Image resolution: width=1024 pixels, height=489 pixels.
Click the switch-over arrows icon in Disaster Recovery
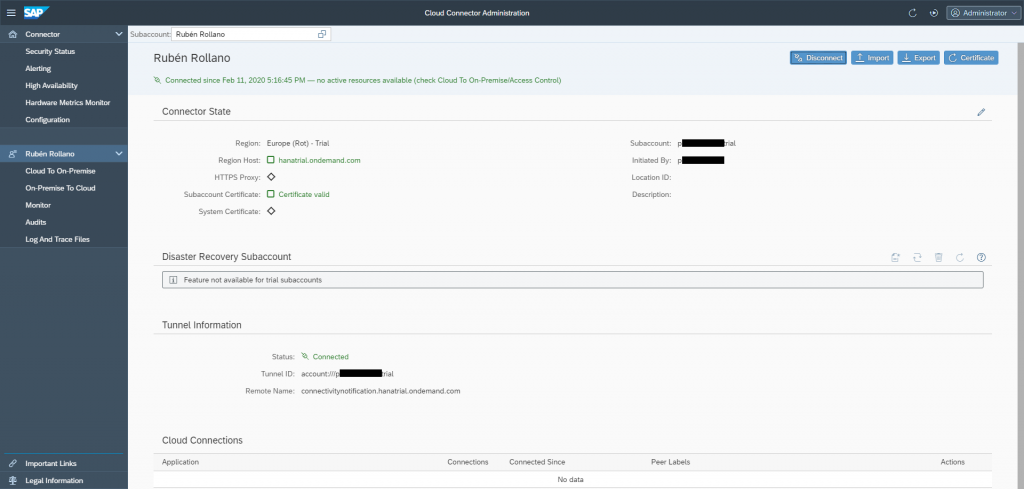(917, 257)
